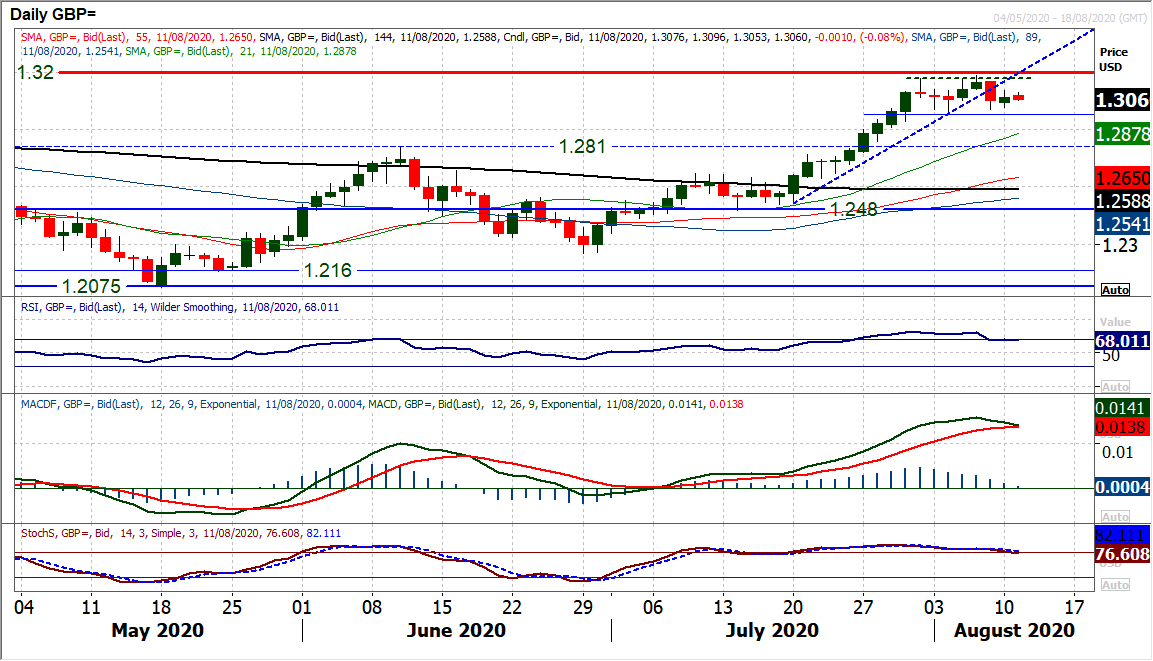Click the Auto button in the price panel
1153x661 pixels.
[x=1115, y=290]
